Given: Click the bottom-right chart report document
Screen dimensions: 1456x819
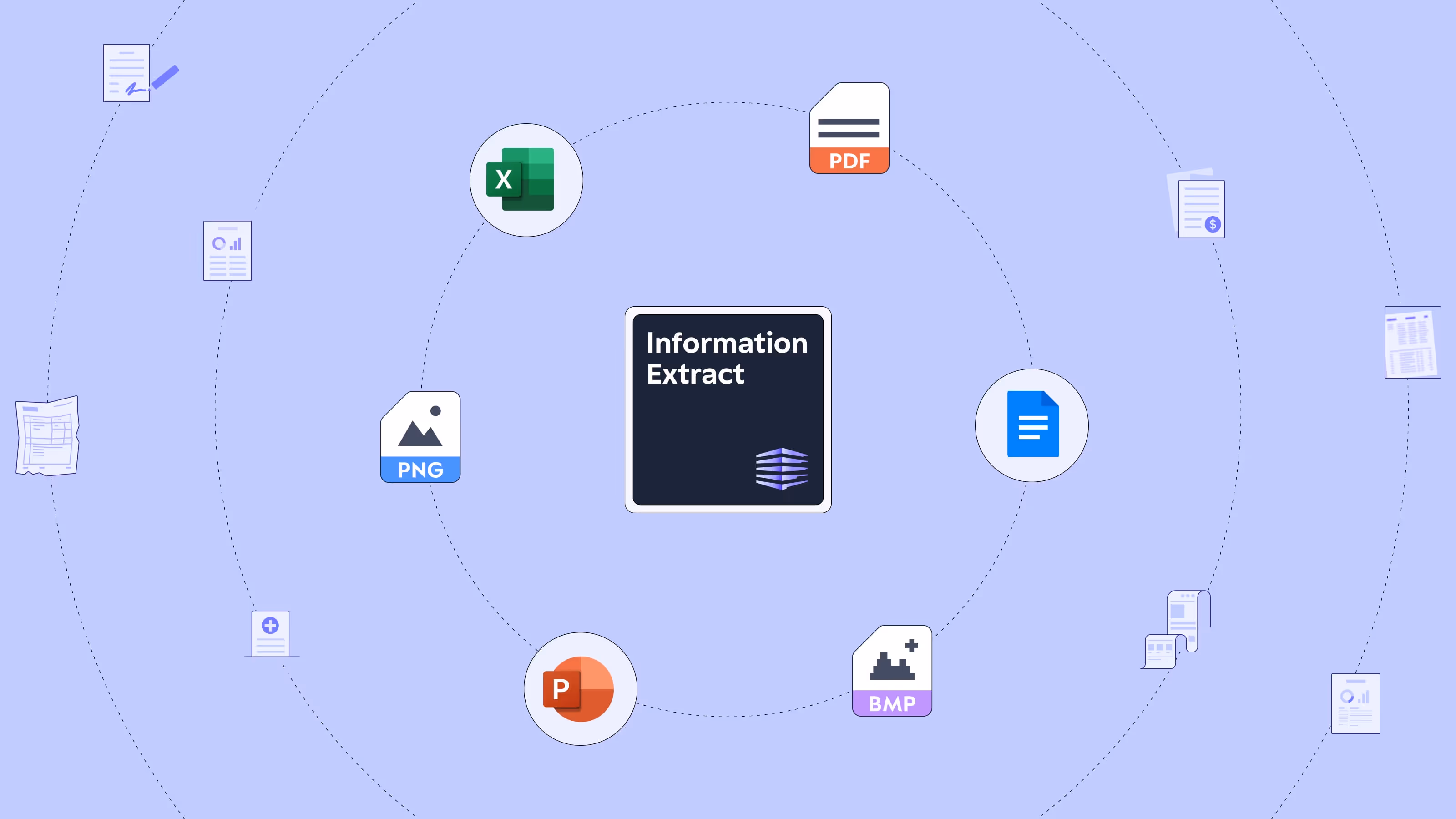Looking at the screenshot, I should pos(1355,703).
